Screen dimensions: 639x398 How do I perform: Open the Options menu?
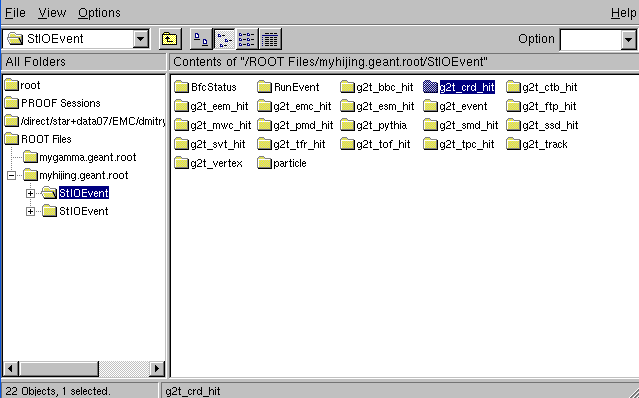99,13
